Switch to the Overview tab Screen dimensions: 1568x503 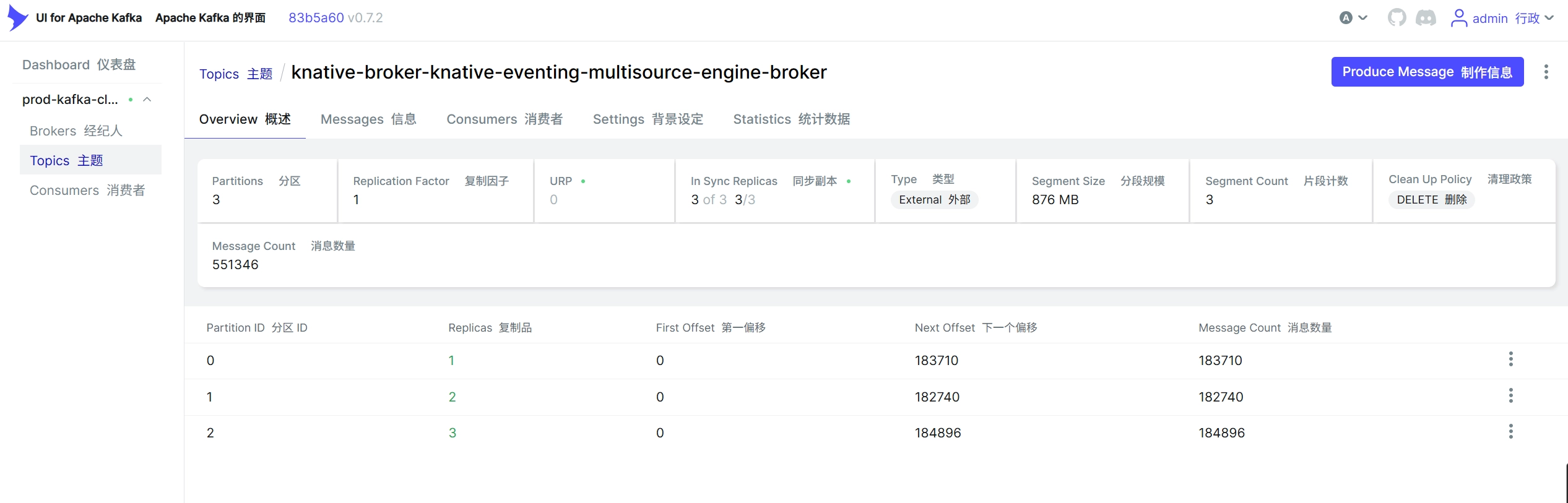pos(245,119)
